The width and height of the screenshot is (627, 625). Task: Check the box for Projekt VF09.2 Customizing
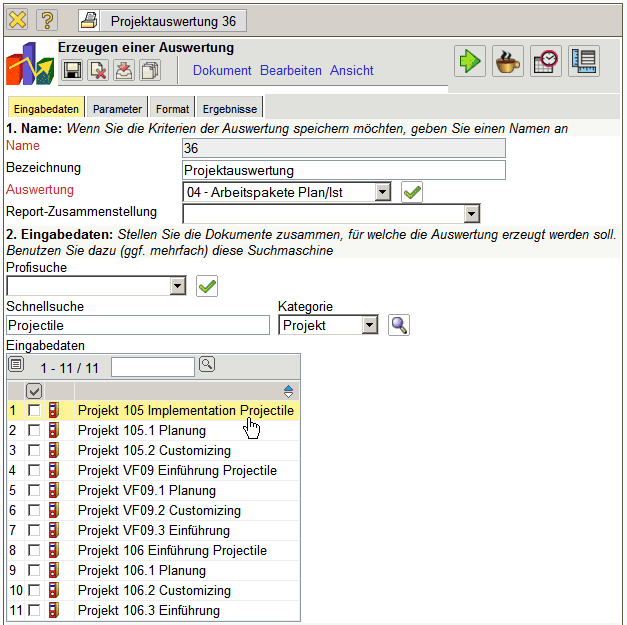coord(35,511)
